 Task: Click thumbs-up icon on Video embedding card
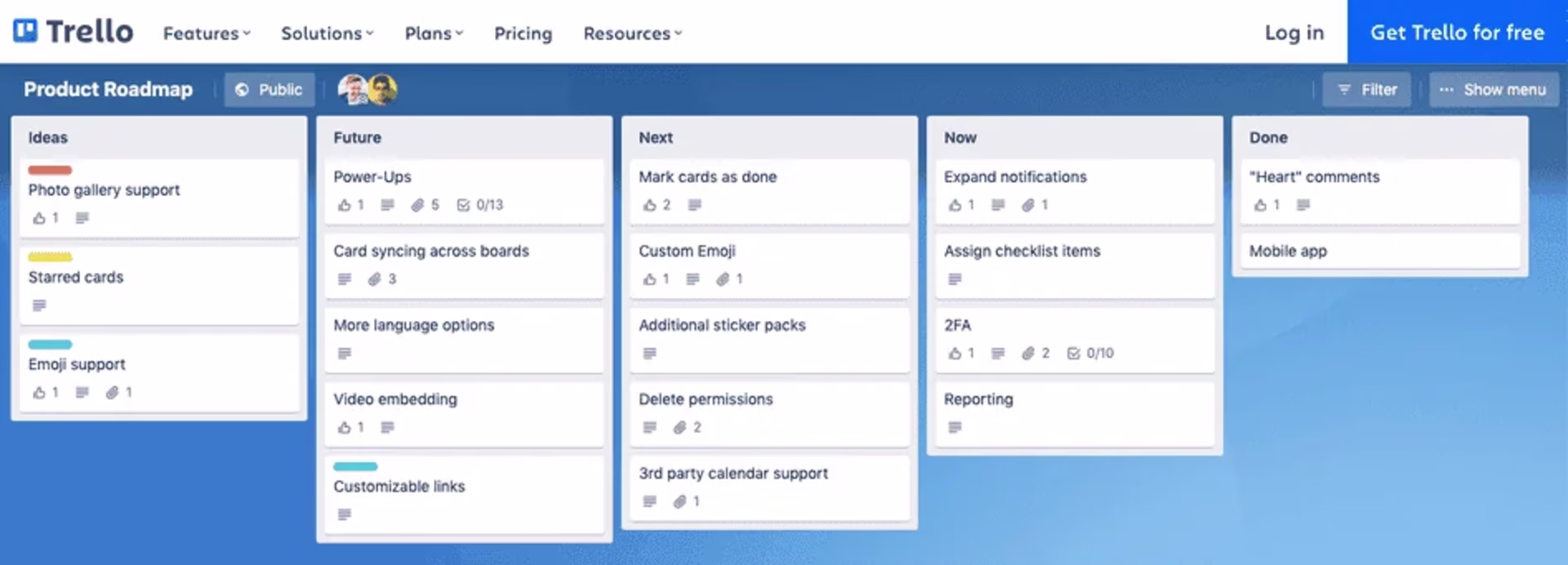click(345, 427)
